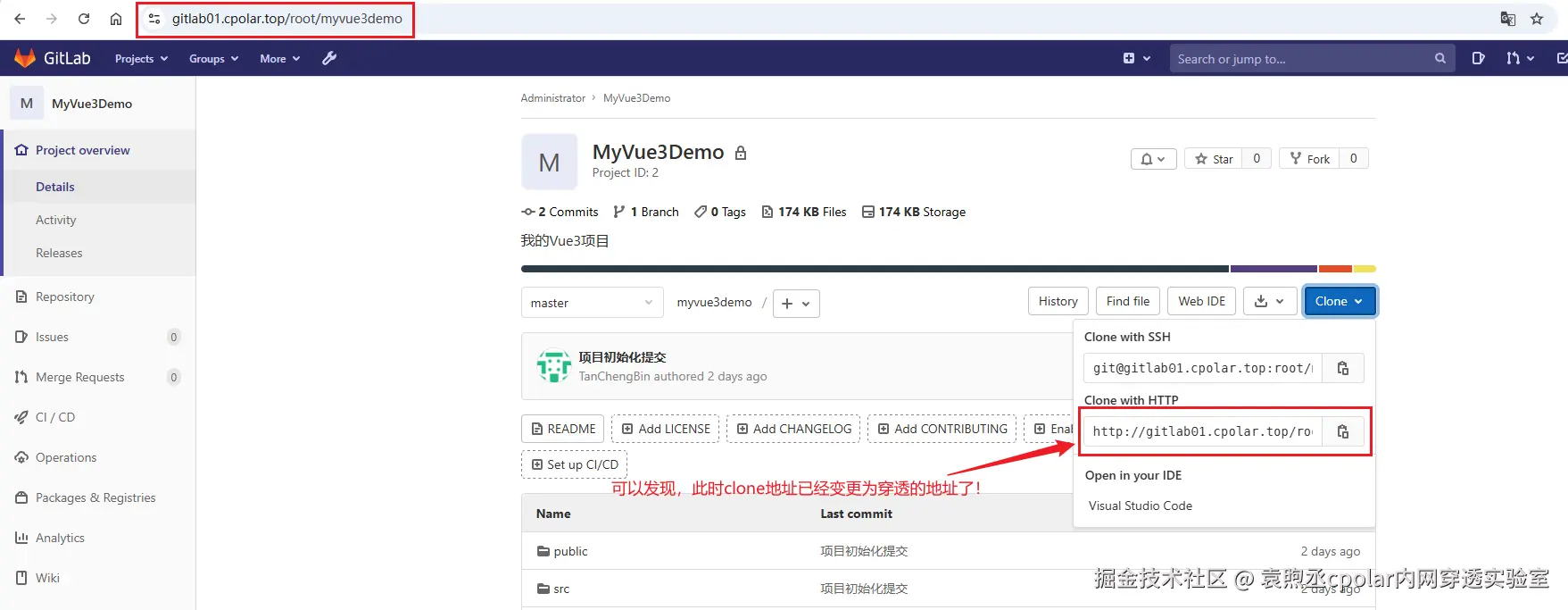Bookmark page with the star icon
This screenshot has height=610, width=1568.
[1537, 19]
